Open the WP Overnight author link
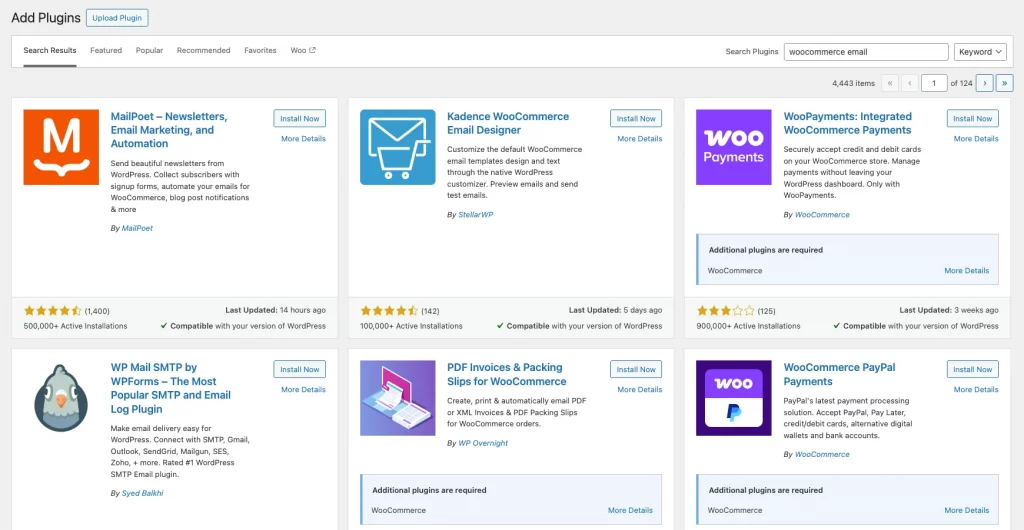The height and width of the screenshot is (530, 1024). 483,443
